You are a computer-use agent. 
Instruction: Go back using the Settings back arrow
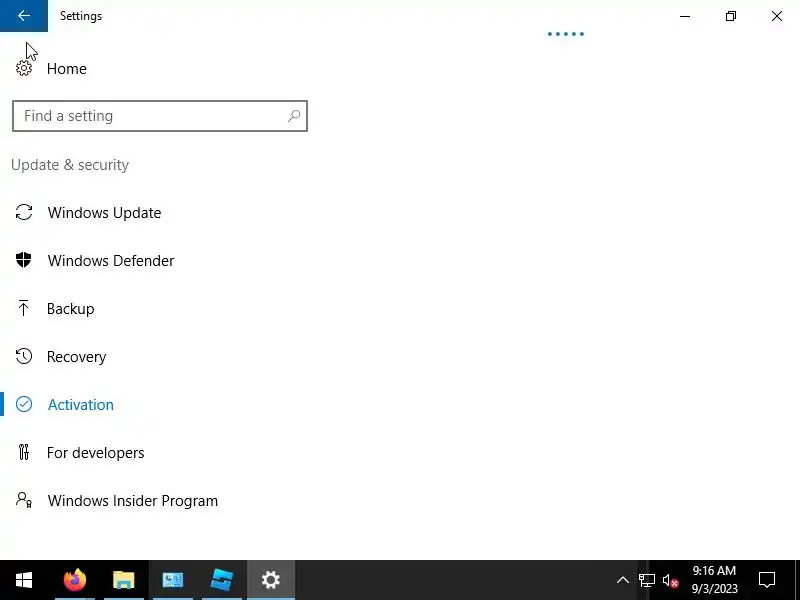click(x=23, y=16)
